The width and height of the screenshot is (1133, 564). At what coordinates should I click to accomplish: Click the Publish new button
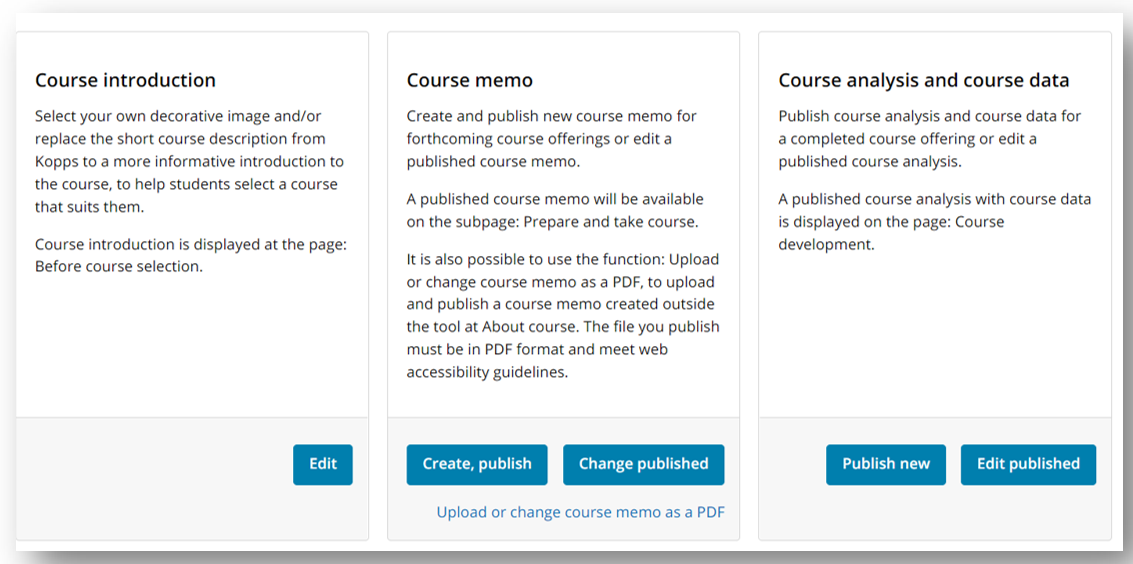click(885, 464)
